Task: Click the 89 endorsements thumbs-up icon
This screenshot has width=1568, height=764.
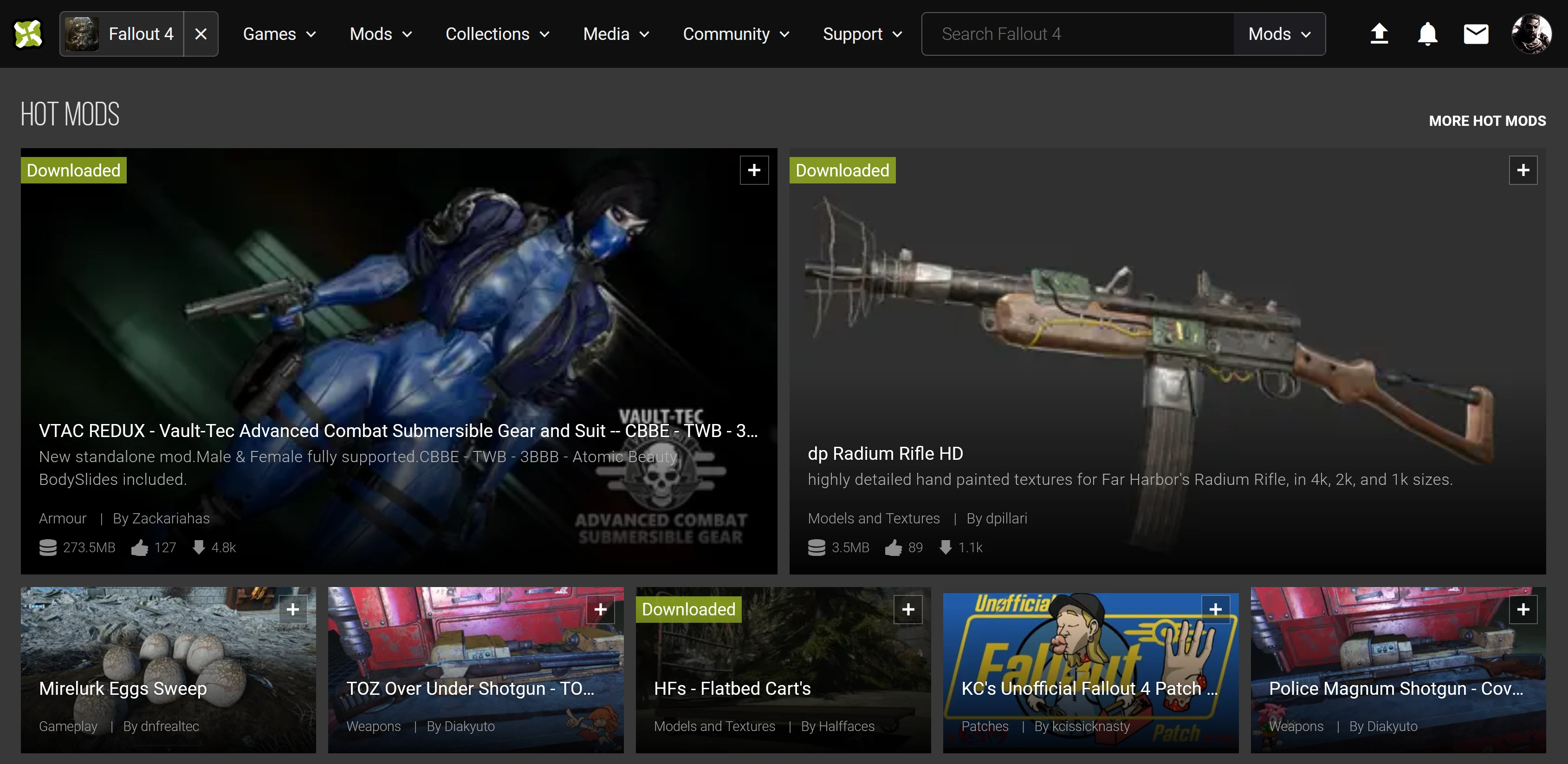Action: (893, 547)
